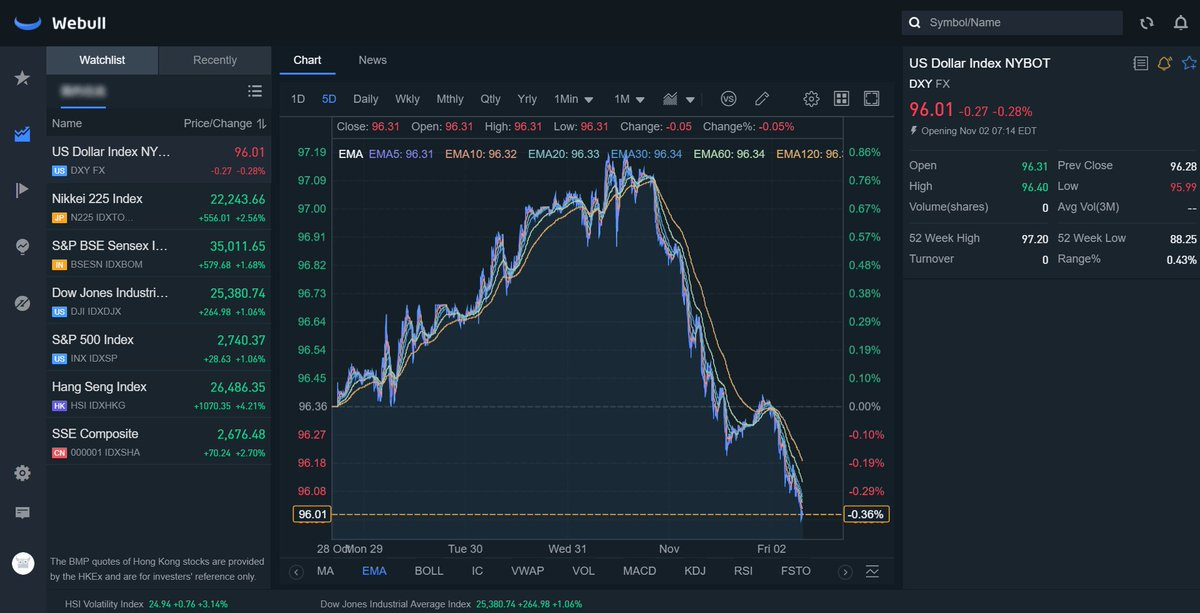The image size is (1200, 613).
Task: Open sidebar settings gear icon
Action: (x=22, y=473)
